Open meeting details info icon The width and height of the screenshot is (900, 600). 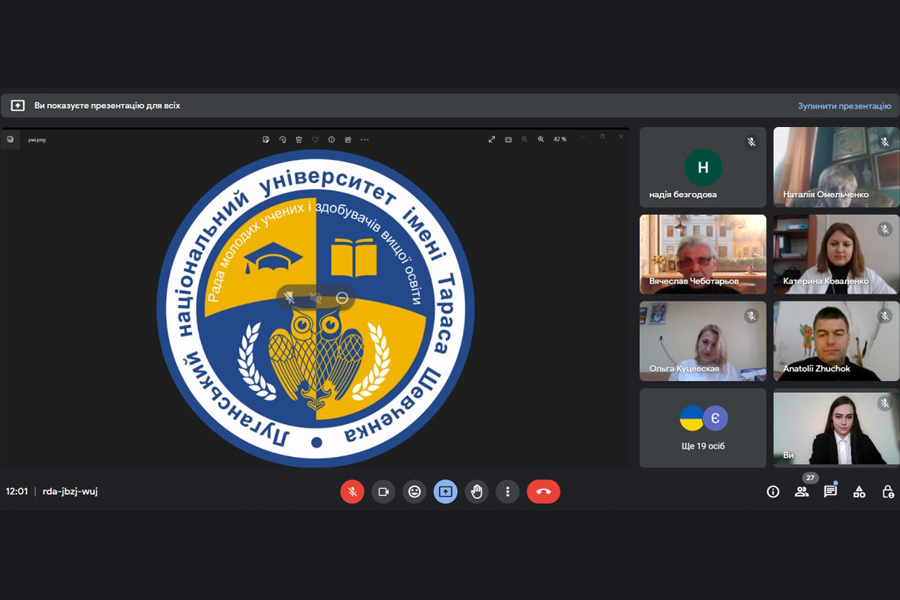point(773,491)
